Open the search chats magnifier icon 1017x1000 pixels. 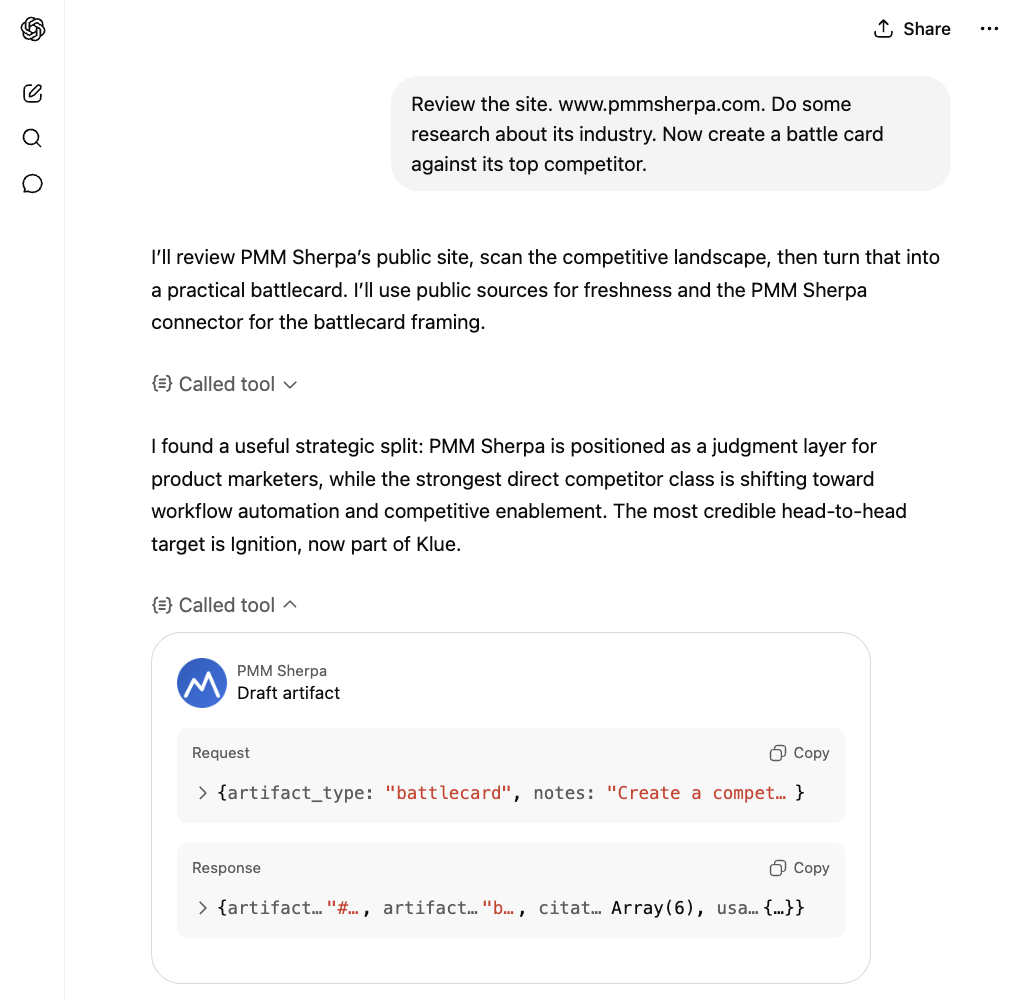point(32,138)
